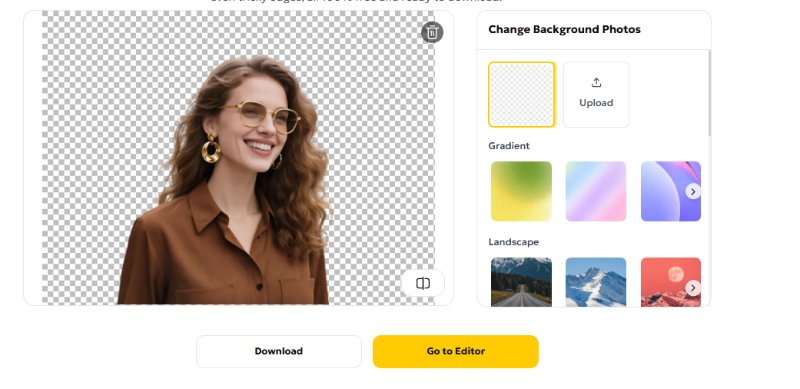This screenshot has height=389, width=800.
Task: Click the Download button
Action: [x=279, y=351]
